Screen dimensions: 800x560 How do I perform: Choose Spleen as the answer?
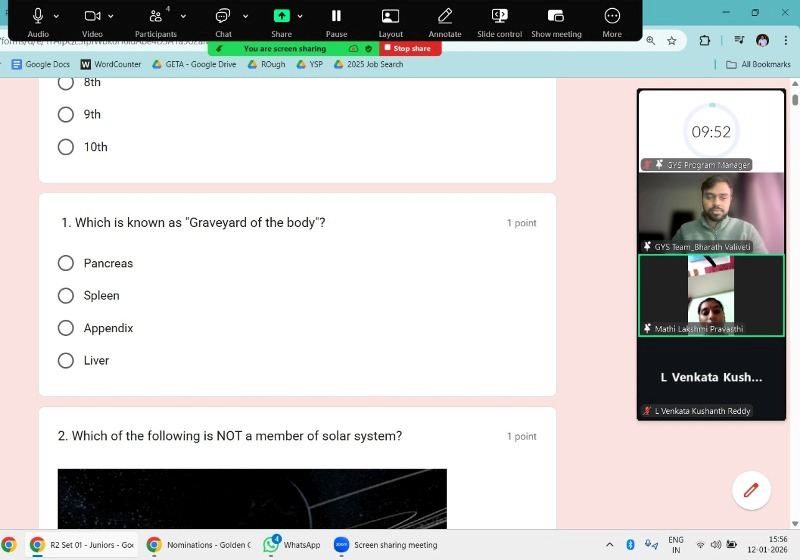pyautogui.click(x=66, y=296)
